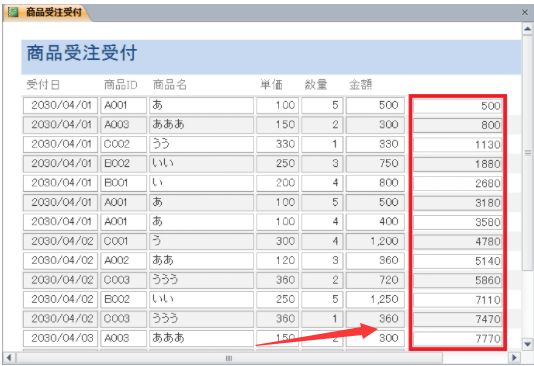This screenshot has height=366, width=534.
Task: Click the 金額 column label
Action: click(x=361, y=84)
